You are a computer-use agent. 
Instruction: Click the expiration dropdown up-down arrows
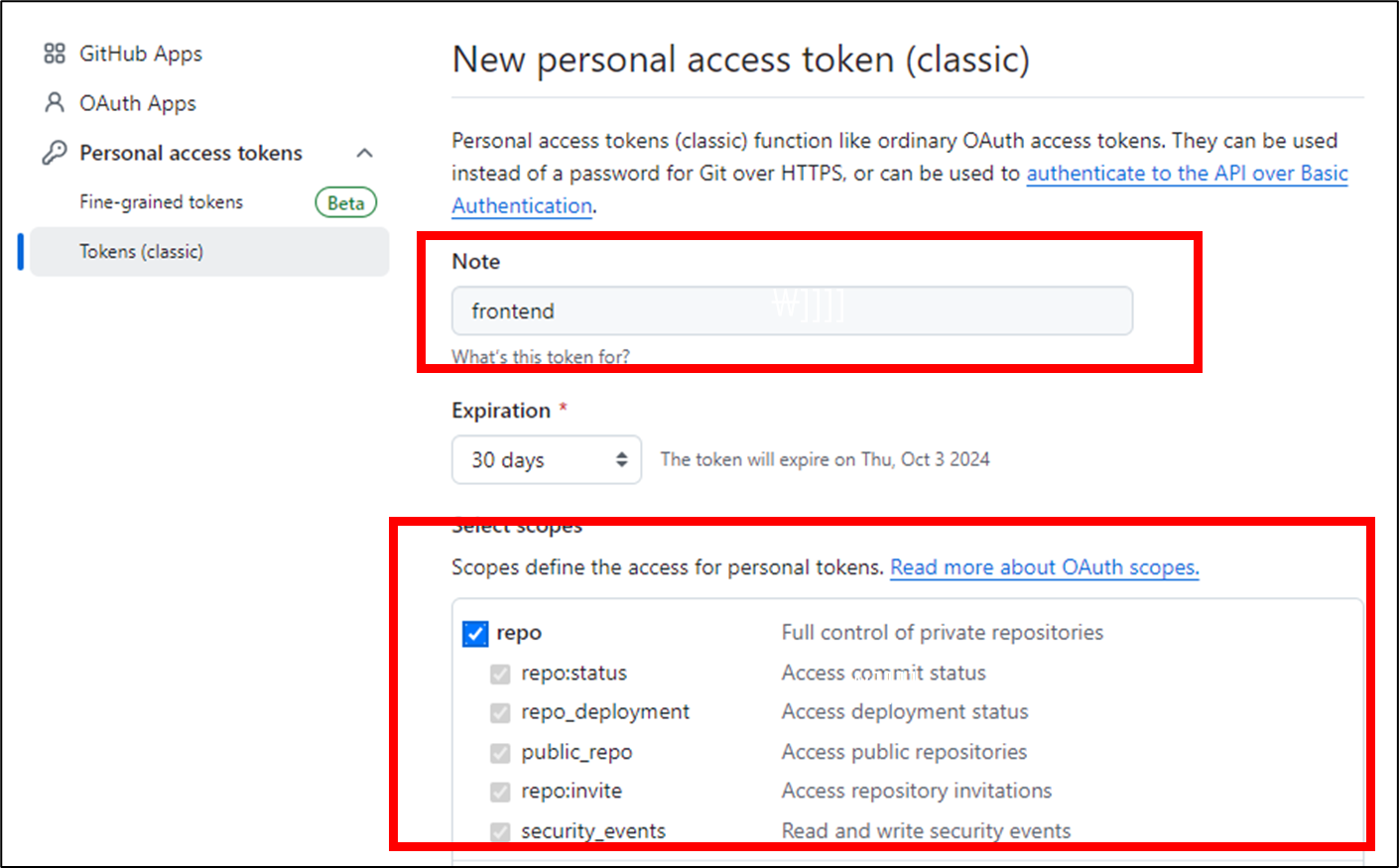tap(621, 459)
